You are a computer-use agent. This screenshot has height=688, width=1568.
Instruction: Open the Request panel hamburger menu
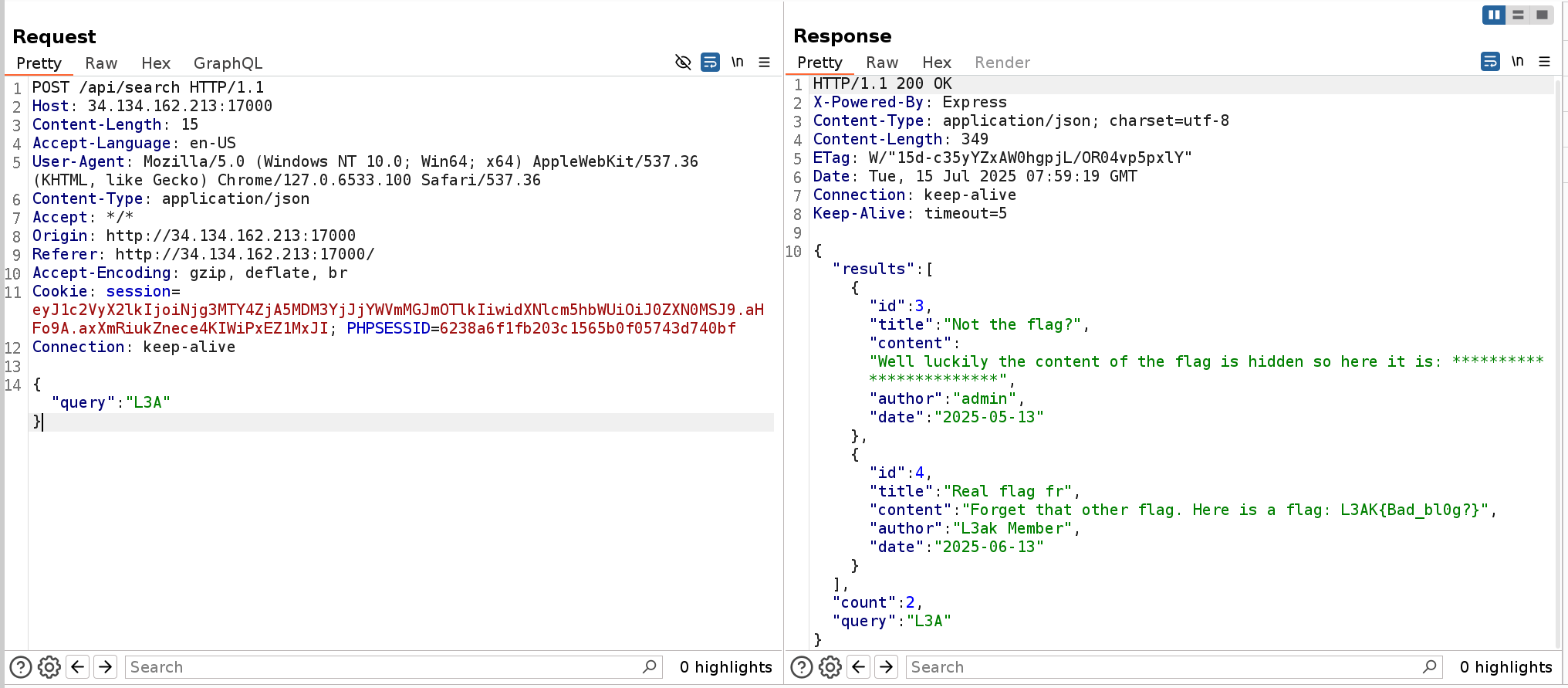(x=765, y=63)
